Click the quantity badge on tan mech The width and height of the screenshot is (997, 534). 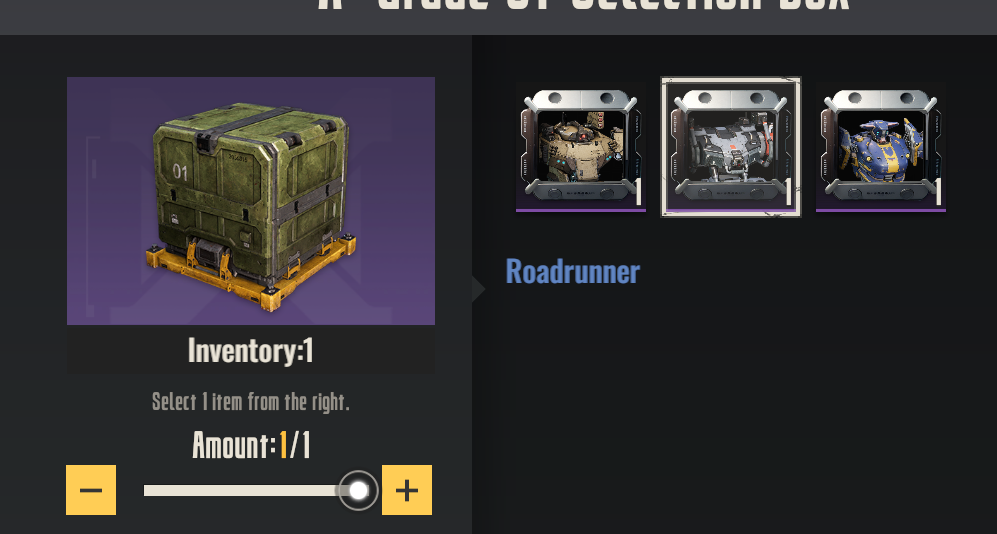[x=638, y=192]
